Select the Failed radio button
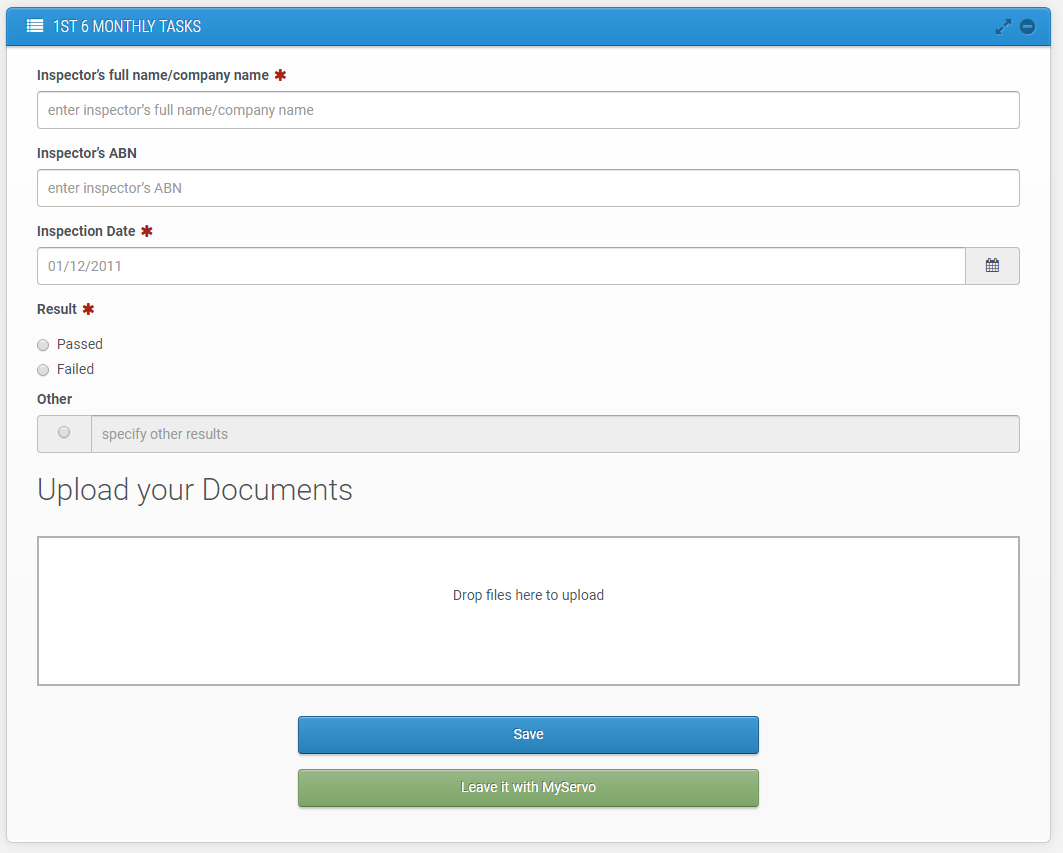The height and width of the screenshot is (853, 1063). (x=43, y=370)
